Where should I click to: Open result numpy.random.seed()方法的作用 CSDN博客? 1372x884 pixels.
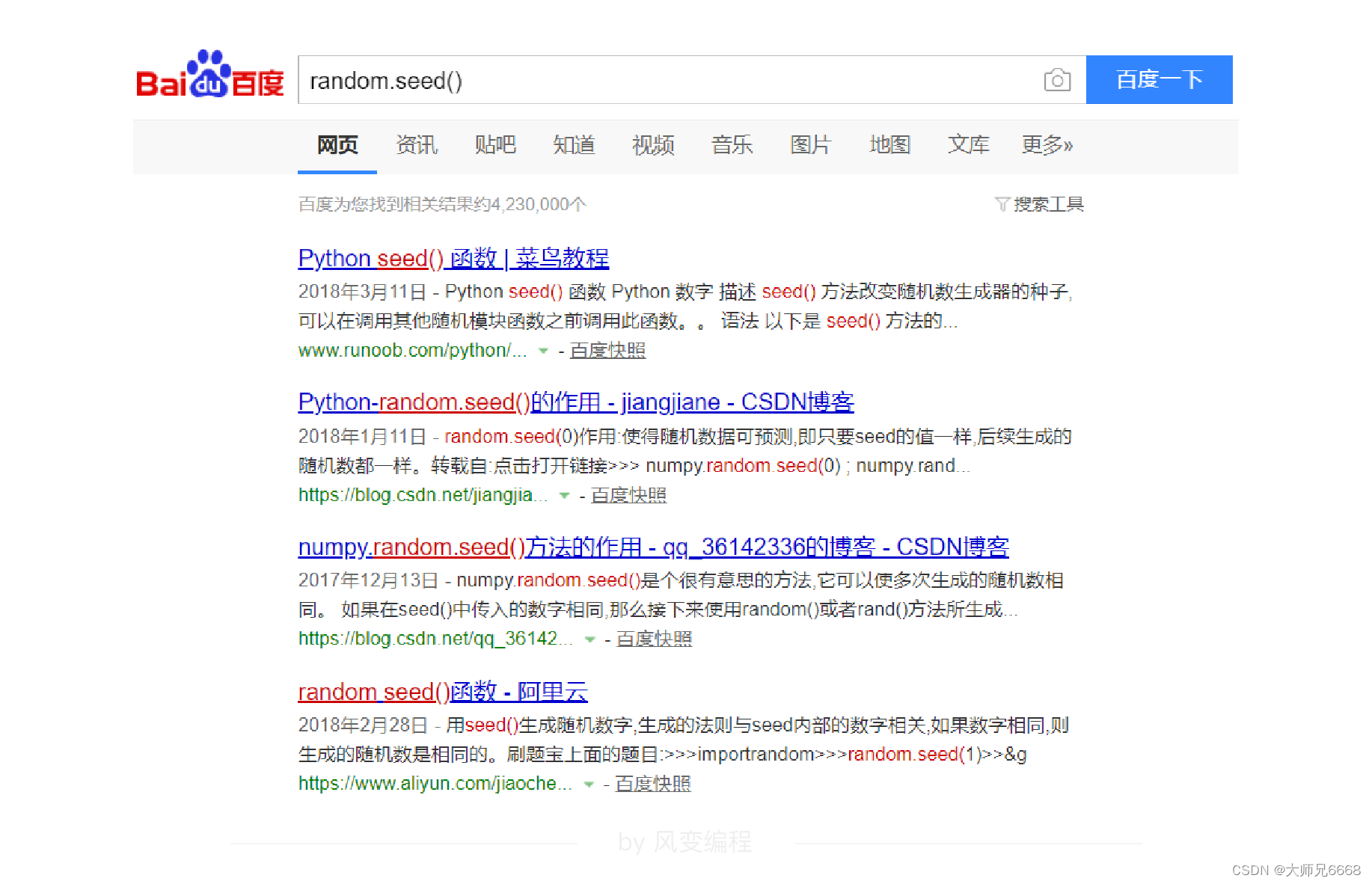(653, 547)
